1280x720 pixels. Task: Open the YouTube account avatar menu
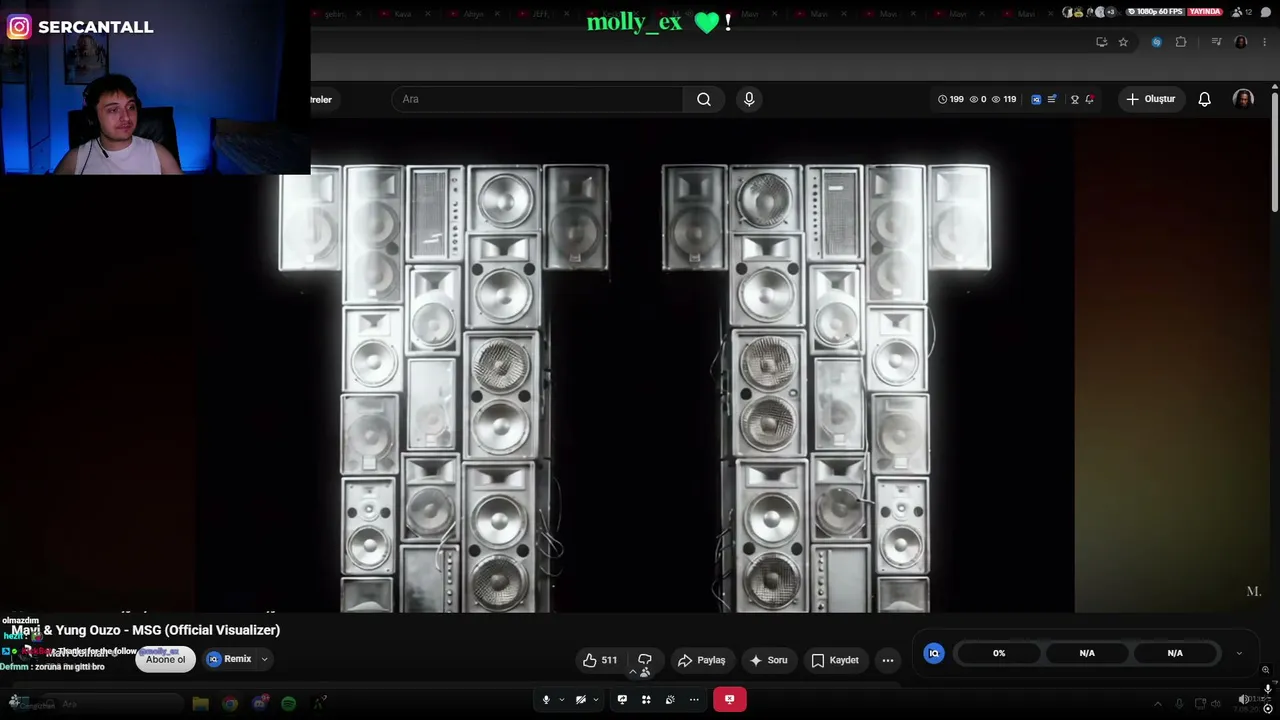[1243, 99]
